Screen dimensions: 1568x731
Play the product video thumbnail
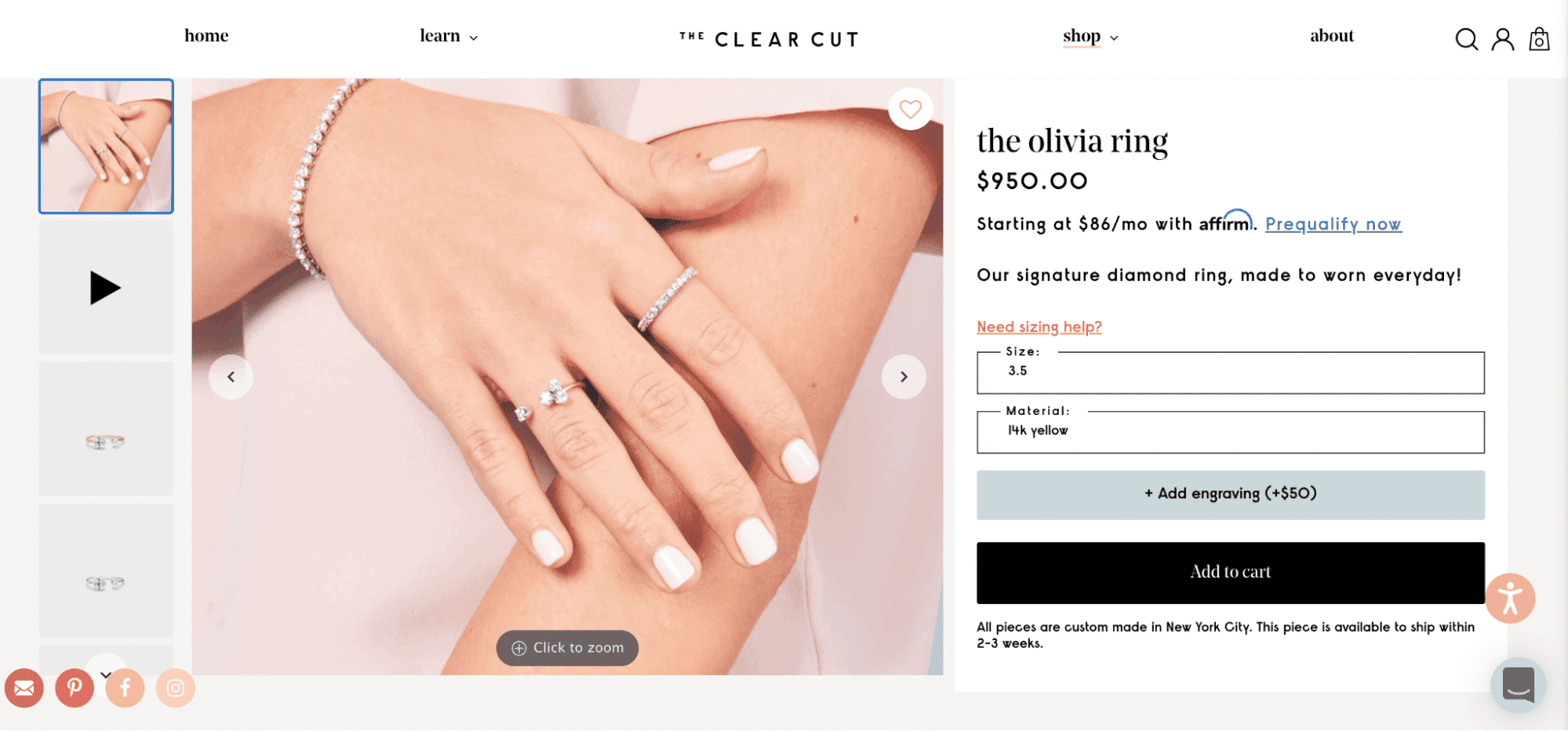106,288
